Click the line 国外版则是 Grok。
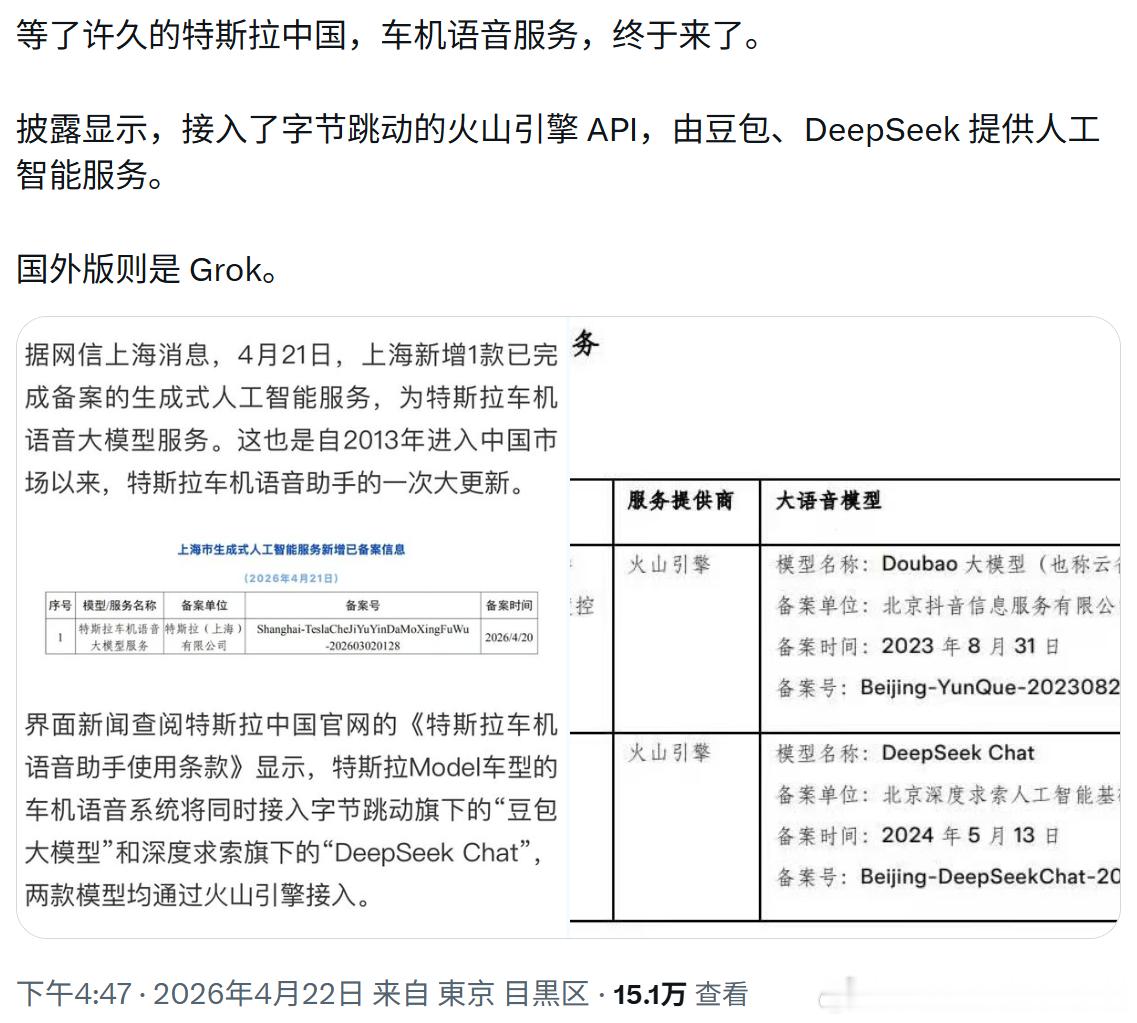The height and width of the screenshot is (1023, 1137). [x=146, y=270]
